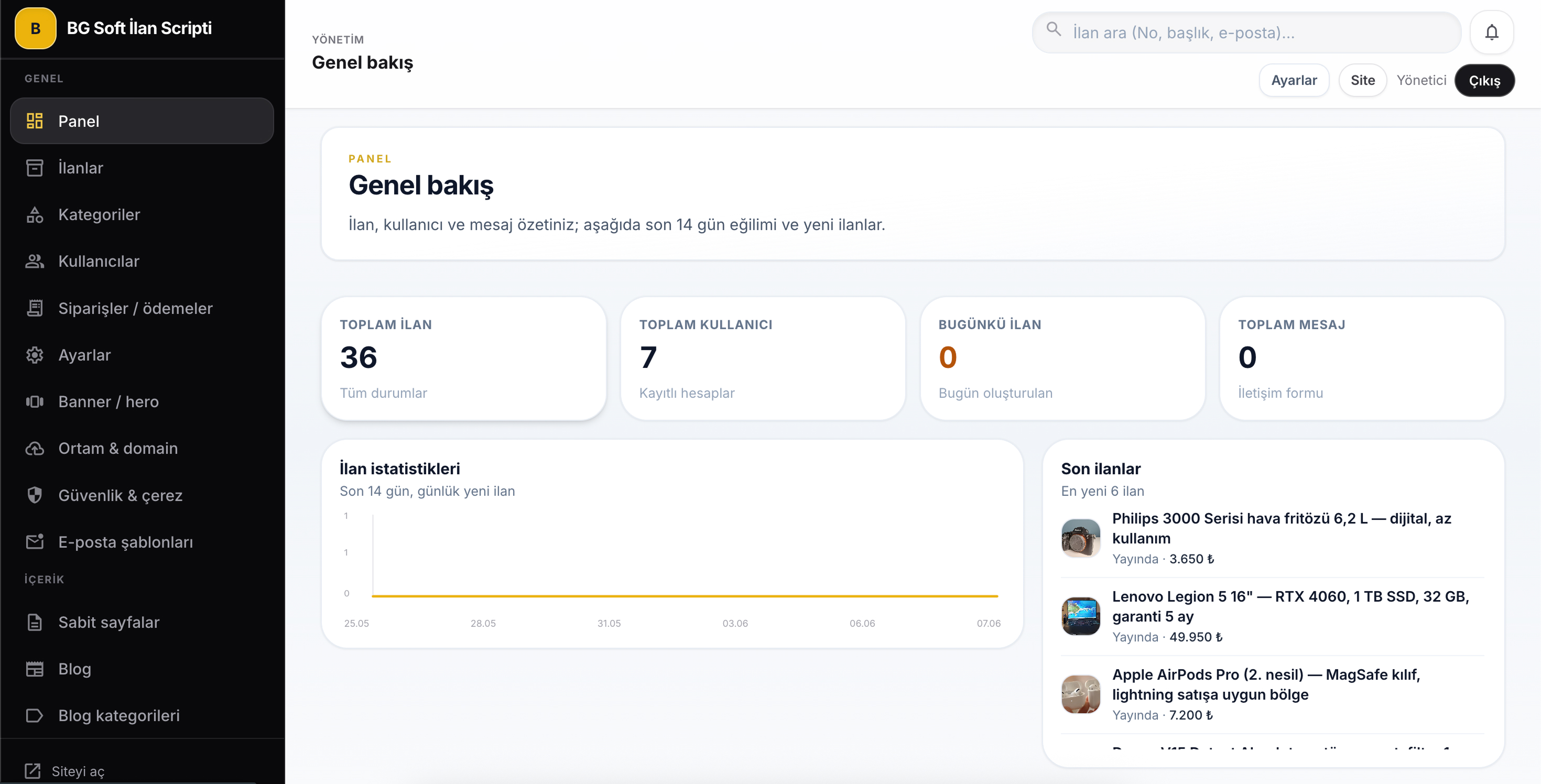Click the Ortam & domain cloud icon
This screenshot has width=1541, height=784.
click(x=35, y=449)
